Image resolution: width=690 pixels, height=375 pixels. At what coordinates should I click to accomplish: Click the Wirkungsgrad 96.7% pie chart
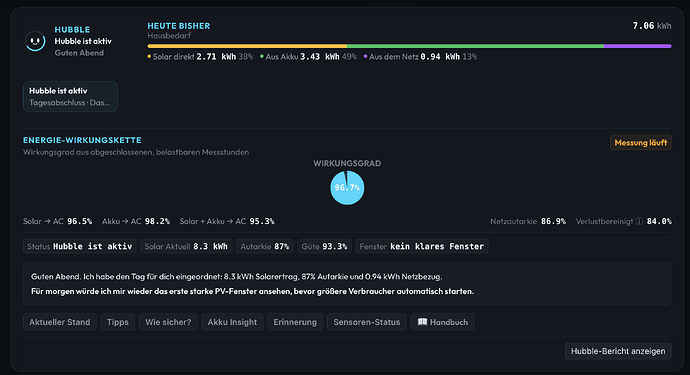pos(347,188)
